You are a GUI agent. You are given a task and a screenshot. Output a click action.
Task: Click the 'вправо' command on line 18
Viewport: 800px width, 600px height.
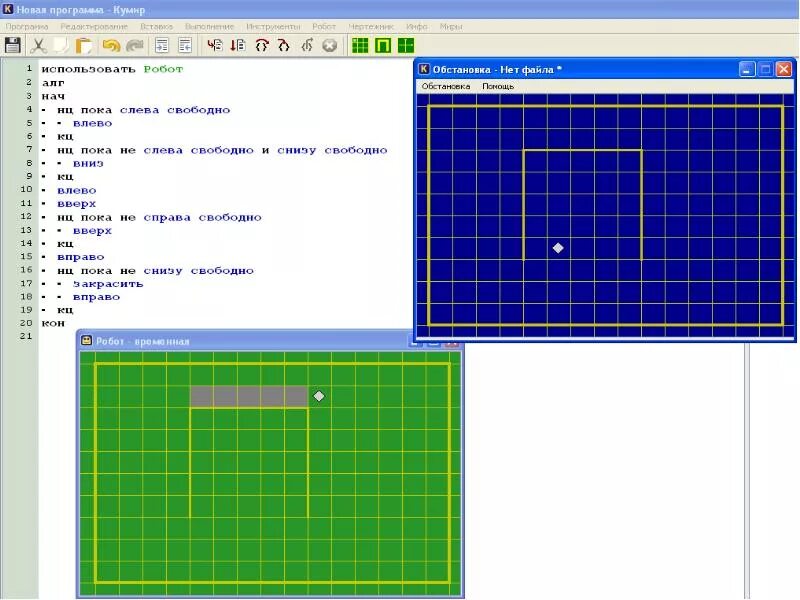(x=96, y=297)
